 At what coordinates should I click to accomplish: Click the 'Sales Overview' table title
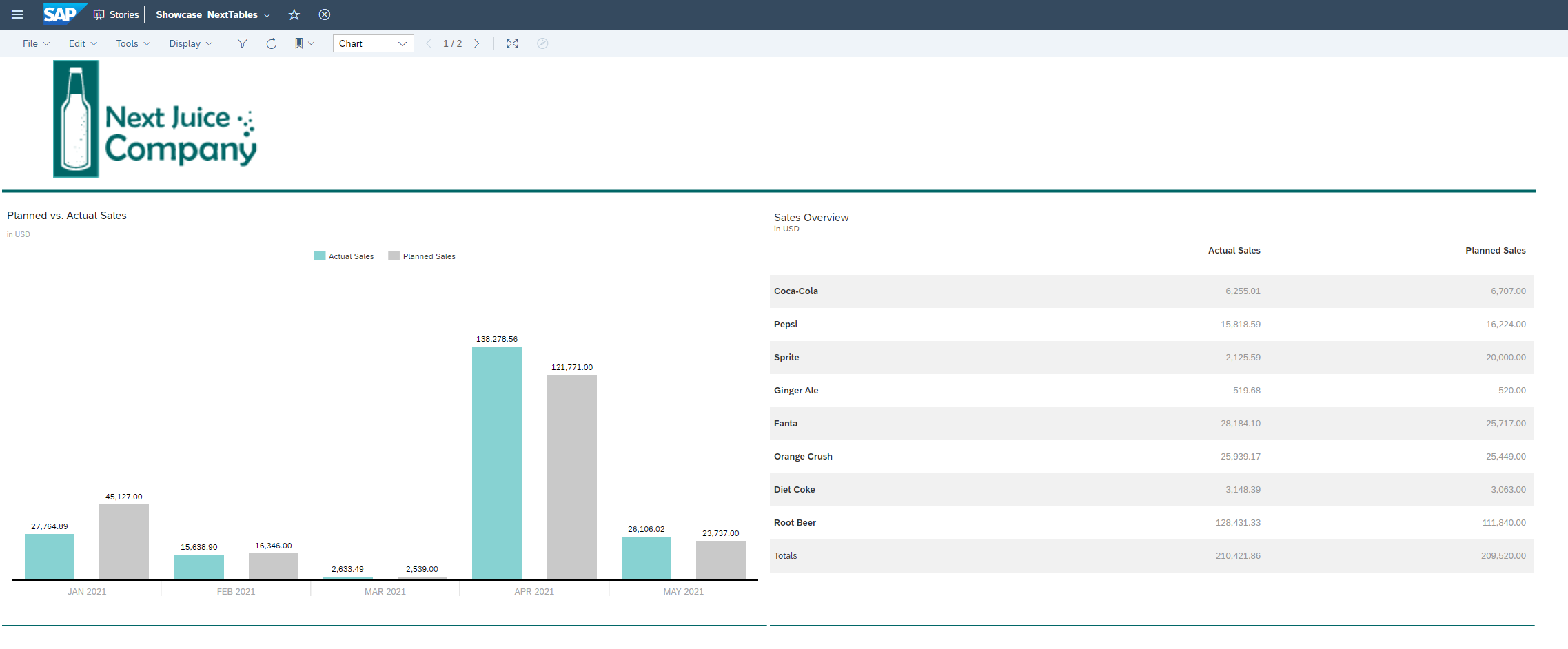811,218
